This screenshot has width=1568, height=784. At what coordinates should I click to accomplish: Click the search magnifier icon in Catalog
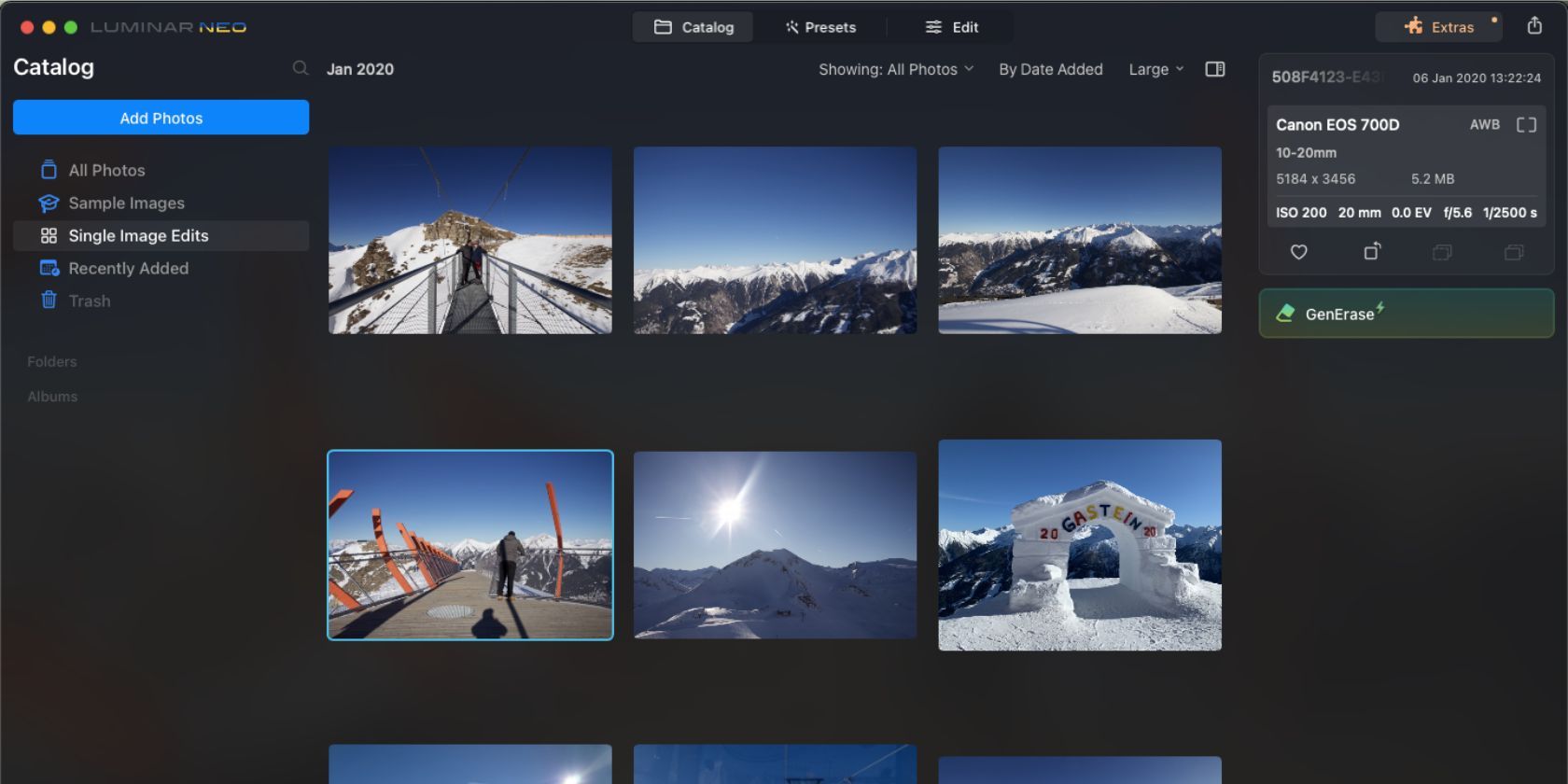click(300, 68)
